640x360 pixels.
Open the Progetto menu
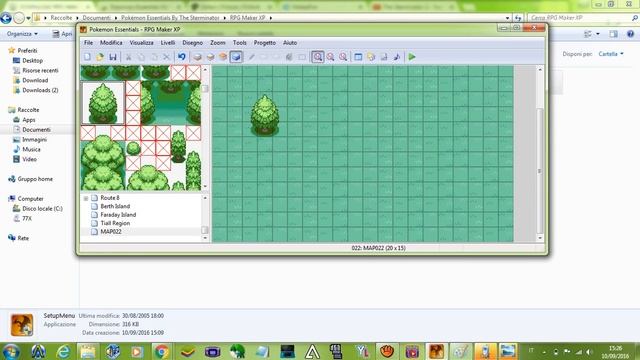(x=264, y=43)
